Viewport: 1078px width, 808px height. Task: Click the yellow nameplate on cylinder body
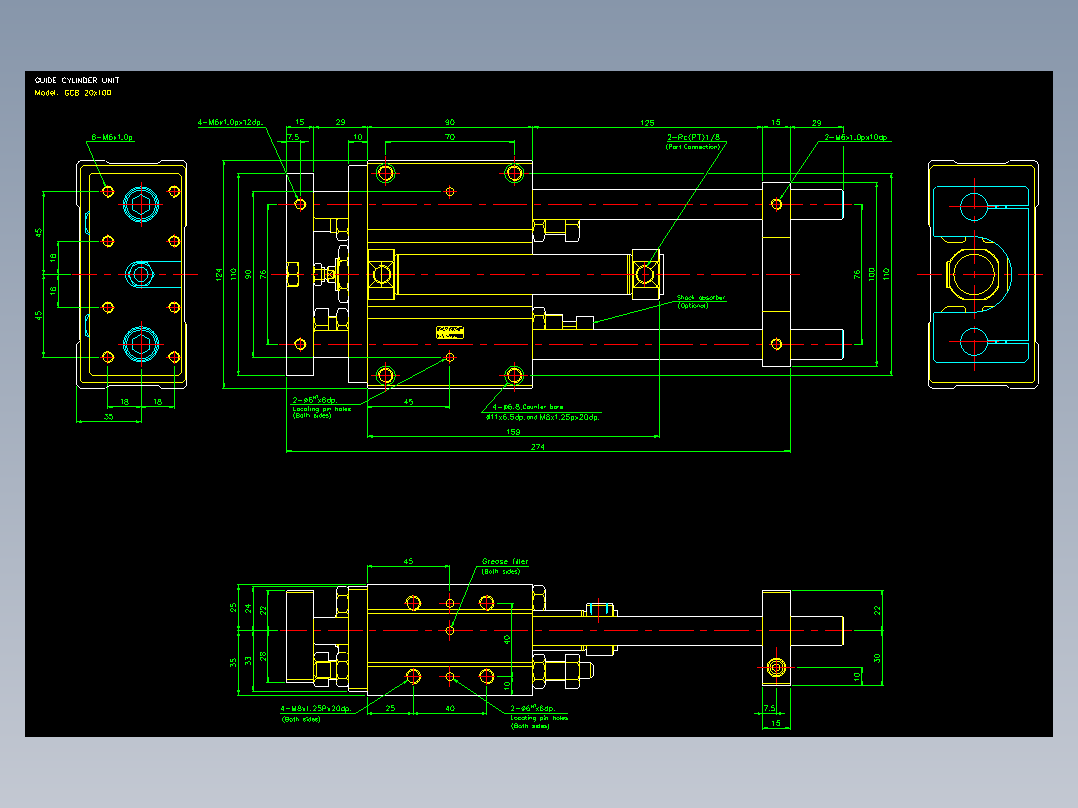point(450,333)
